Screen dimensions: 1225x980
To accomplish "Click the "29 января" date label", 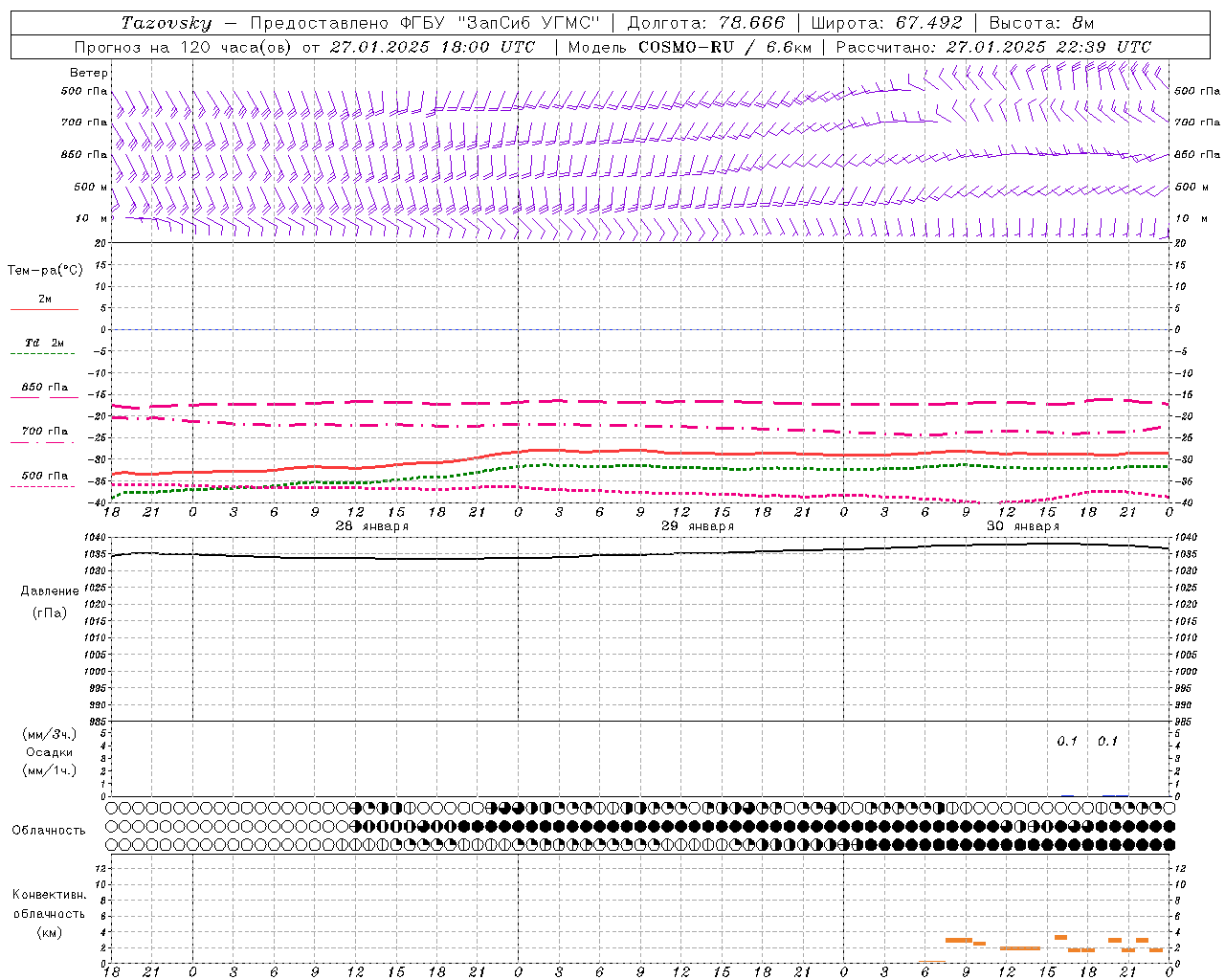I will tap(698, 526).
